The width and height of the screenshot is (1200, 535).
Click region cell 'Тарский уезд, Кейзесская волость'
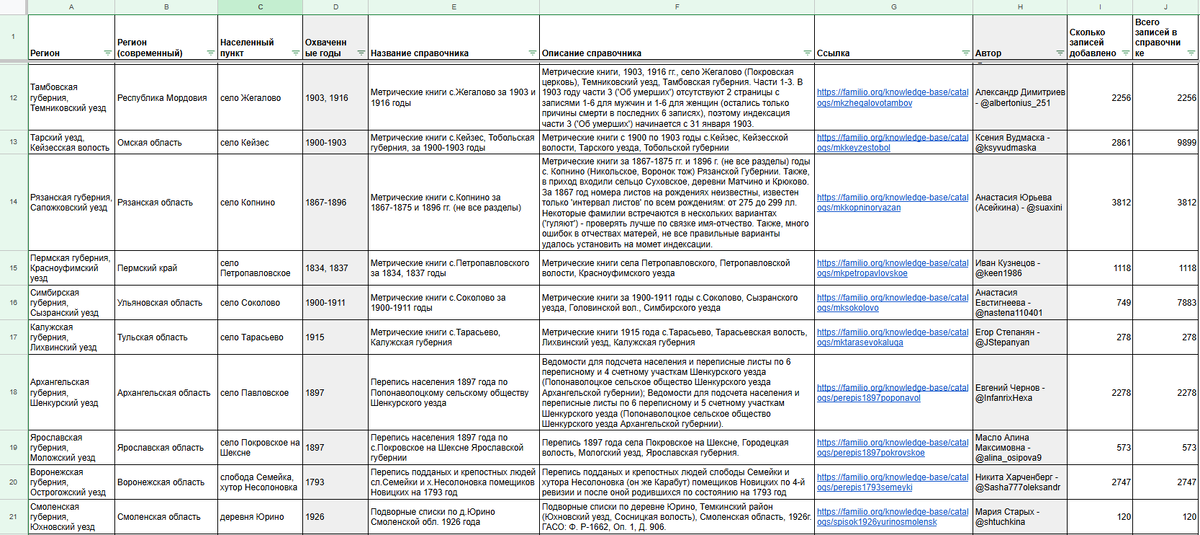pyautogui.click(x=70, y=141)
